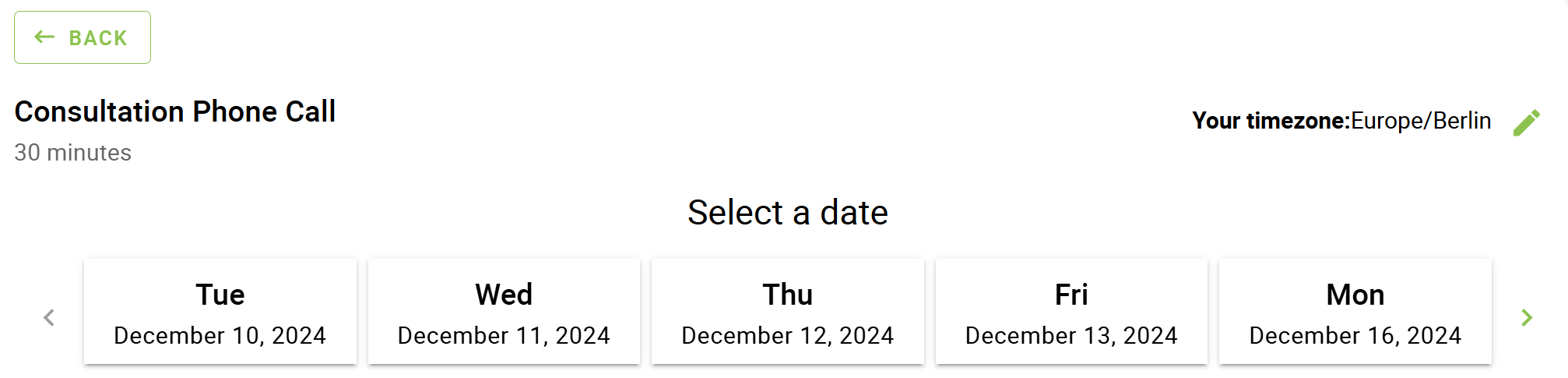Select the Friday December 13 date card
This screenshot has width=1568, height=378.
(x=1071, y=312)
